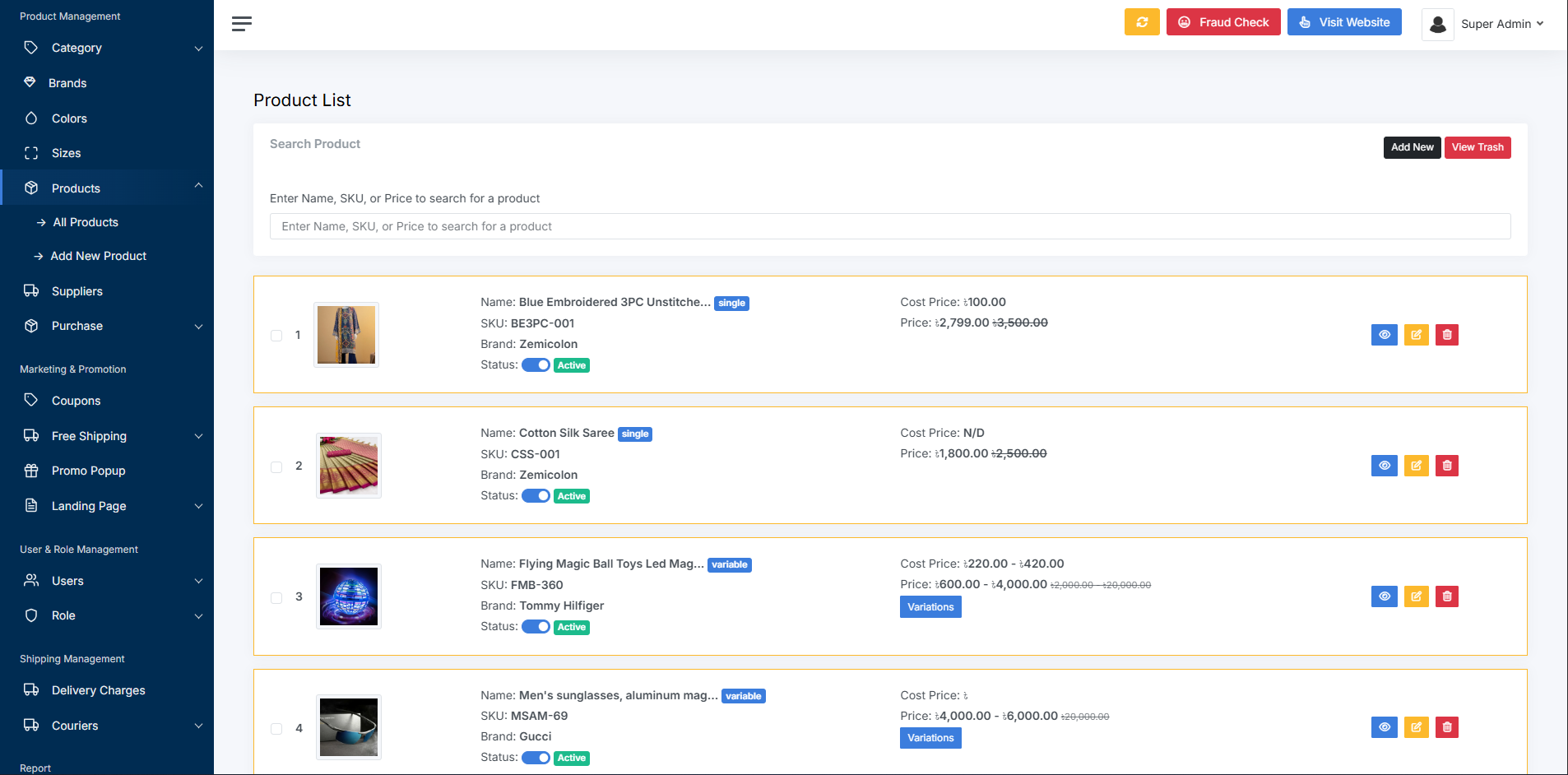Viewport: 1568px width, 775px height.
Task: Edit the Blue Embroidered 3PC product
Action: (1416, 335)
